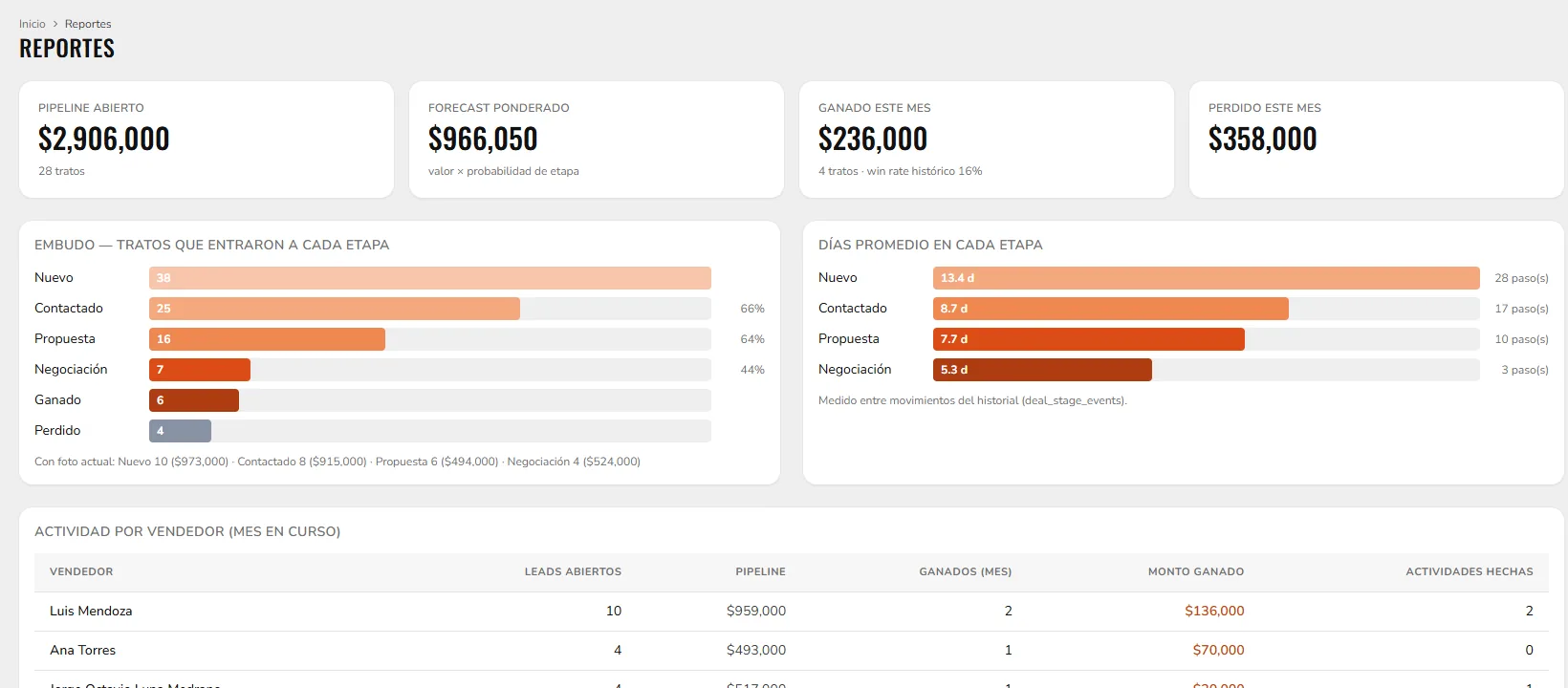
Task: Click the Ganado funnel bar showing 6
Action: [x=194, y=400]
